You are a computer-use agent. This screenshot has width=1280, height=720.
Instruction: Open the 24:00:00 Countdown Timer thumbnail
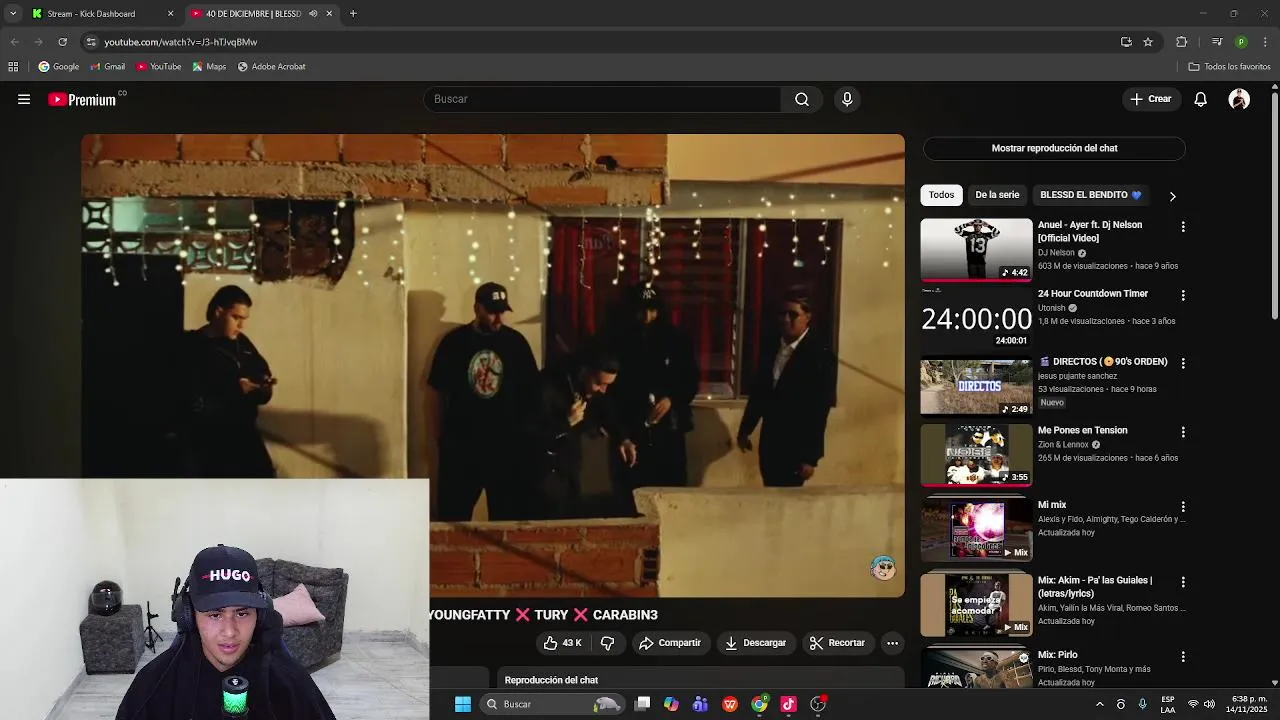[976, 318]
